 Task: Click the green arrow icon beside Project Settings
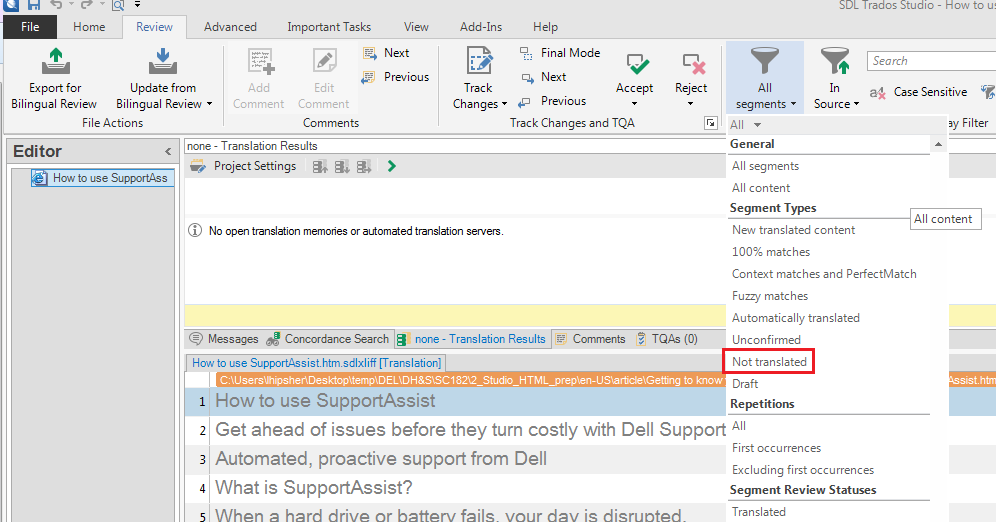[392, 166]
